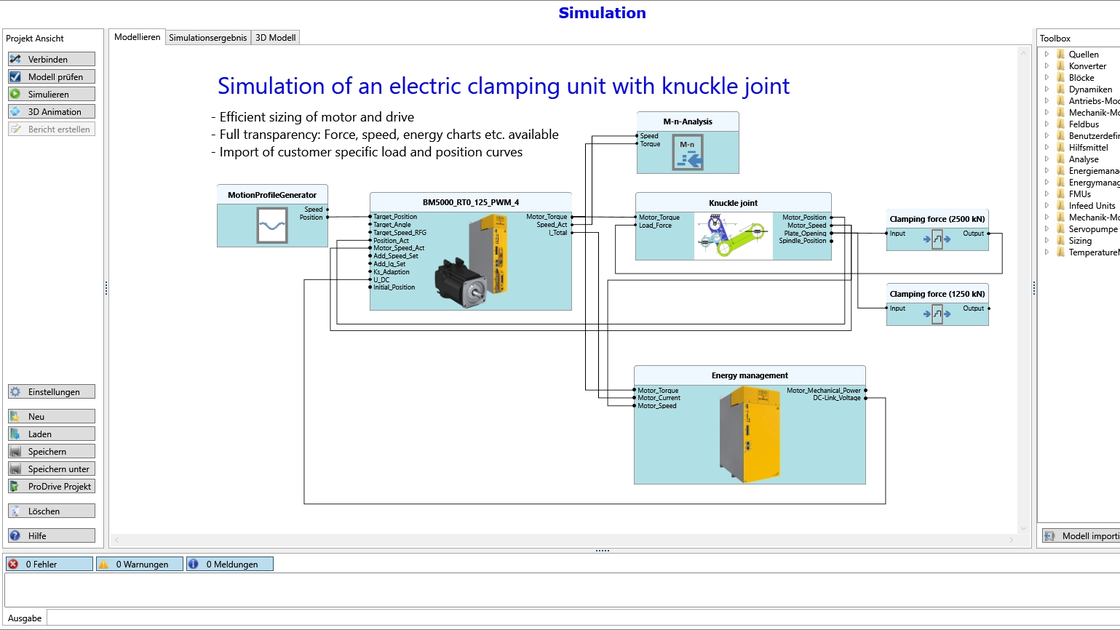Select the MotionProfileGenerator sine wave icon
The height and width of the screenshot is (630, 1120).
272,226
